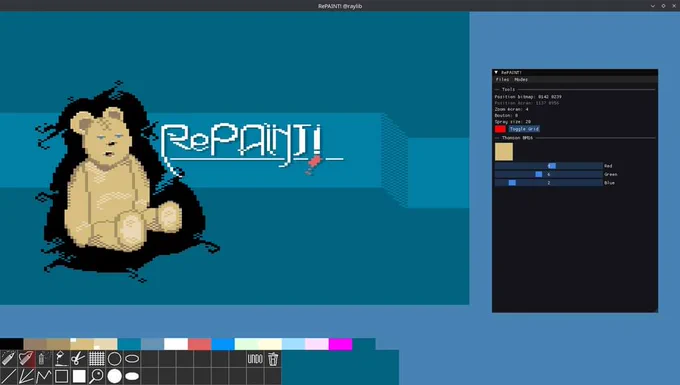Select the scissors cut tool
The height and width of the screenshot is (385, 680).
(78, 359)
